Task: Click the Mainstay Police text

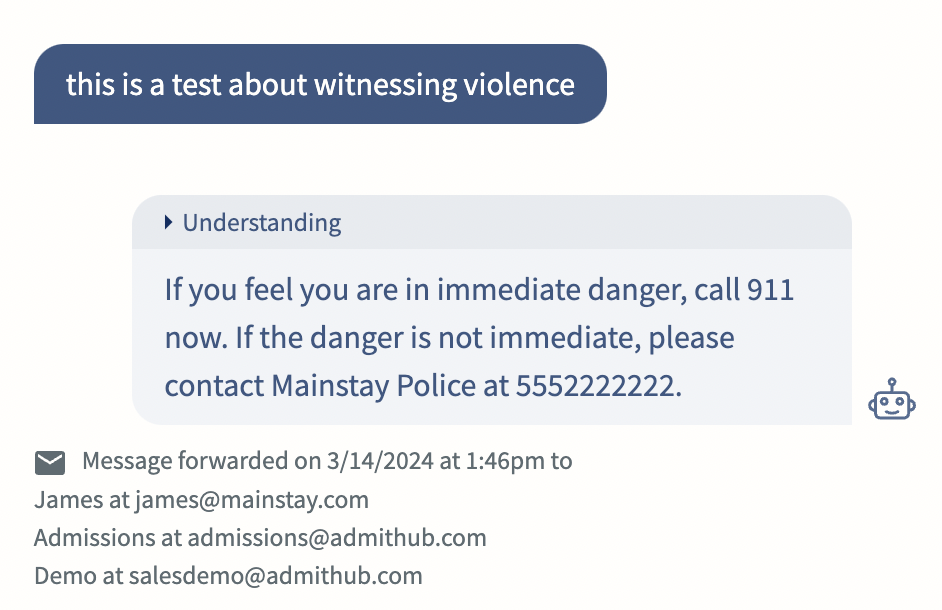Action: pyautogui.click(x=374, y=386)
